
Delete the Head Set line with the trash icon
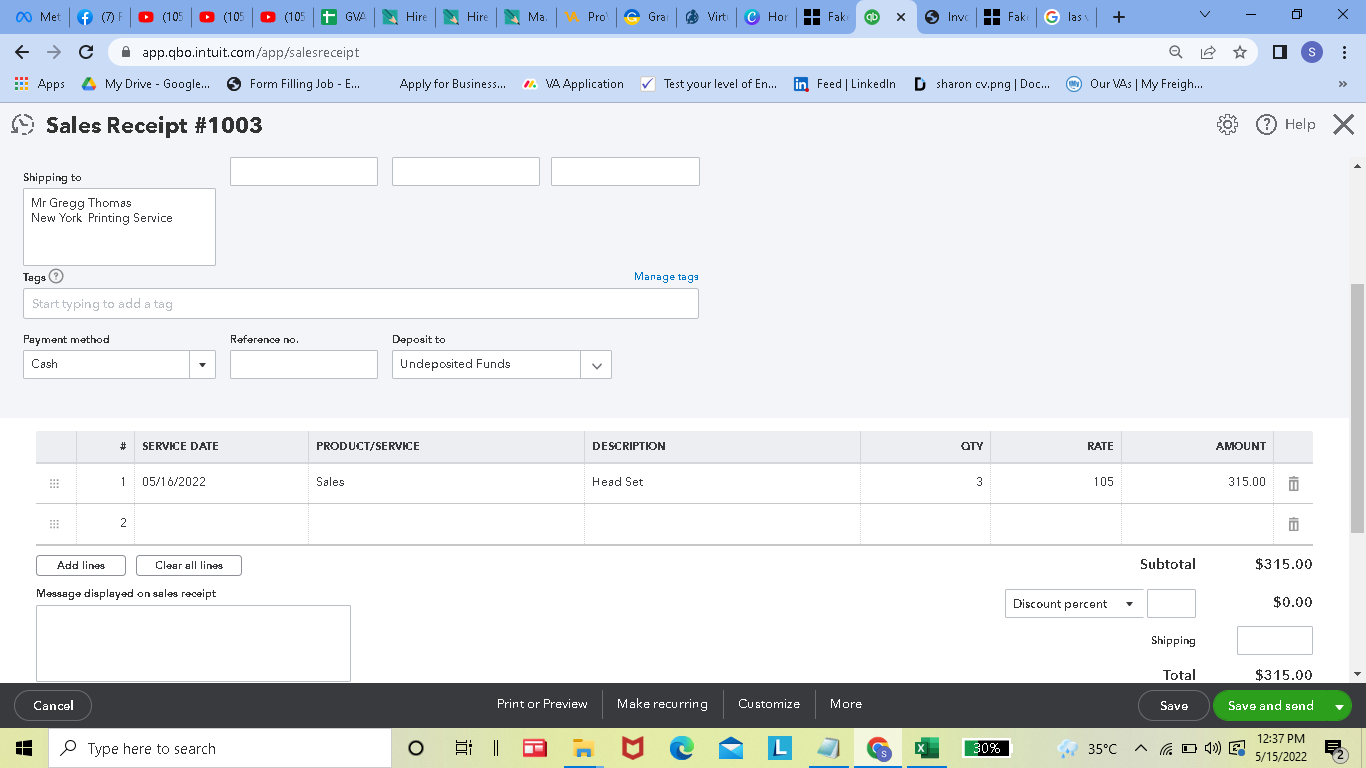[1293, 483]
